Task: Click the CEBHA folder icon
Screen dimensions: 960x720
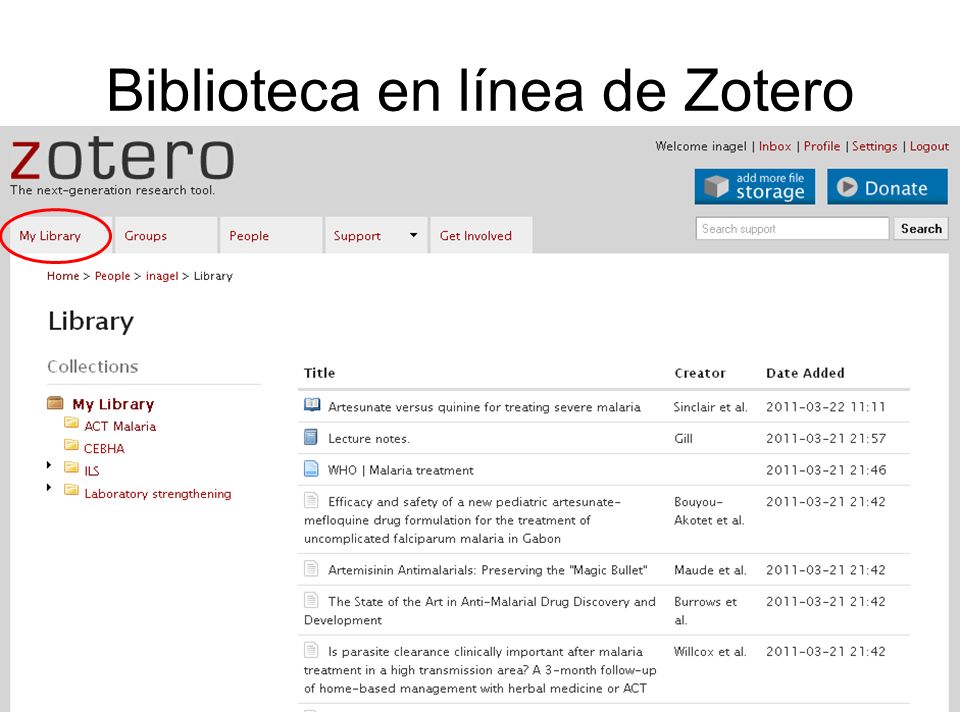Action: coord(71,444)
